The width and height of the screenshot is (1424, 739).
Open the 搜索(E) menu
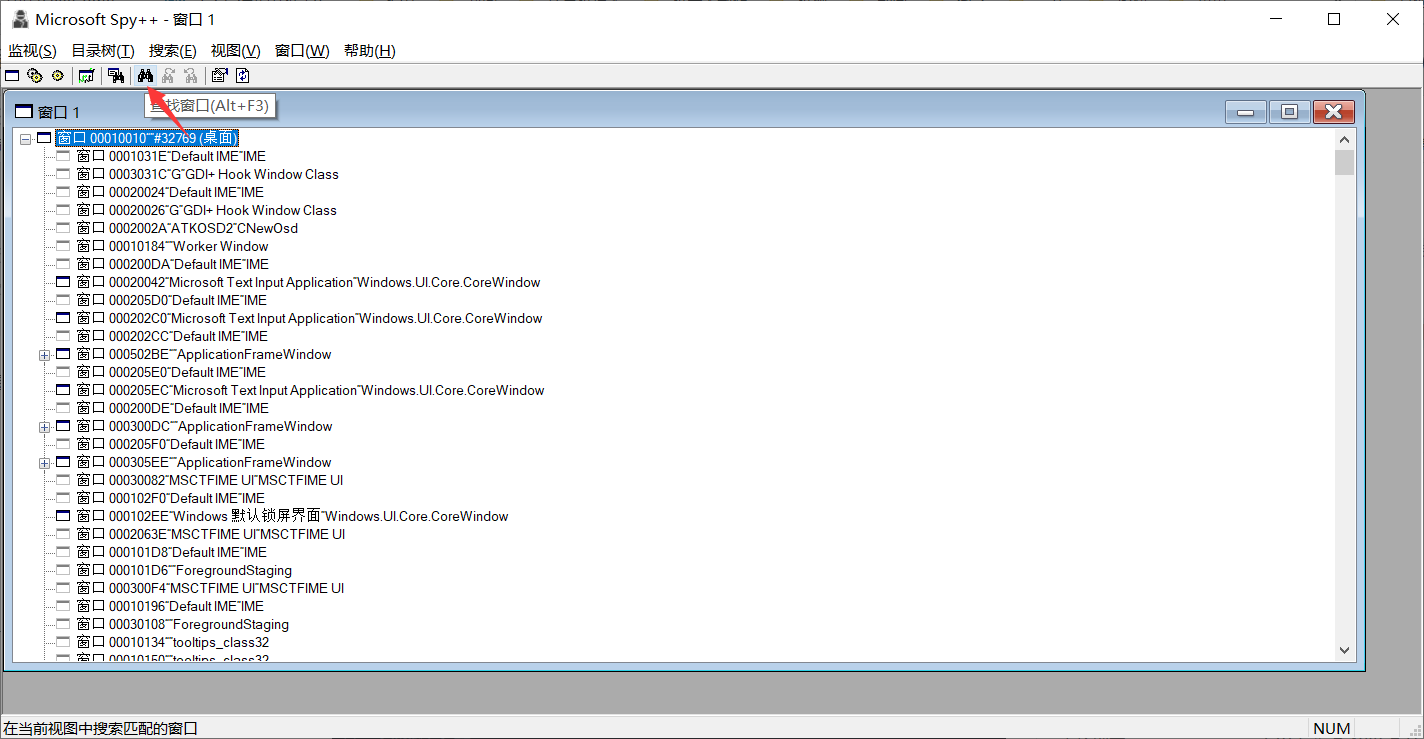pyautogui.click(x=172, y=51)
